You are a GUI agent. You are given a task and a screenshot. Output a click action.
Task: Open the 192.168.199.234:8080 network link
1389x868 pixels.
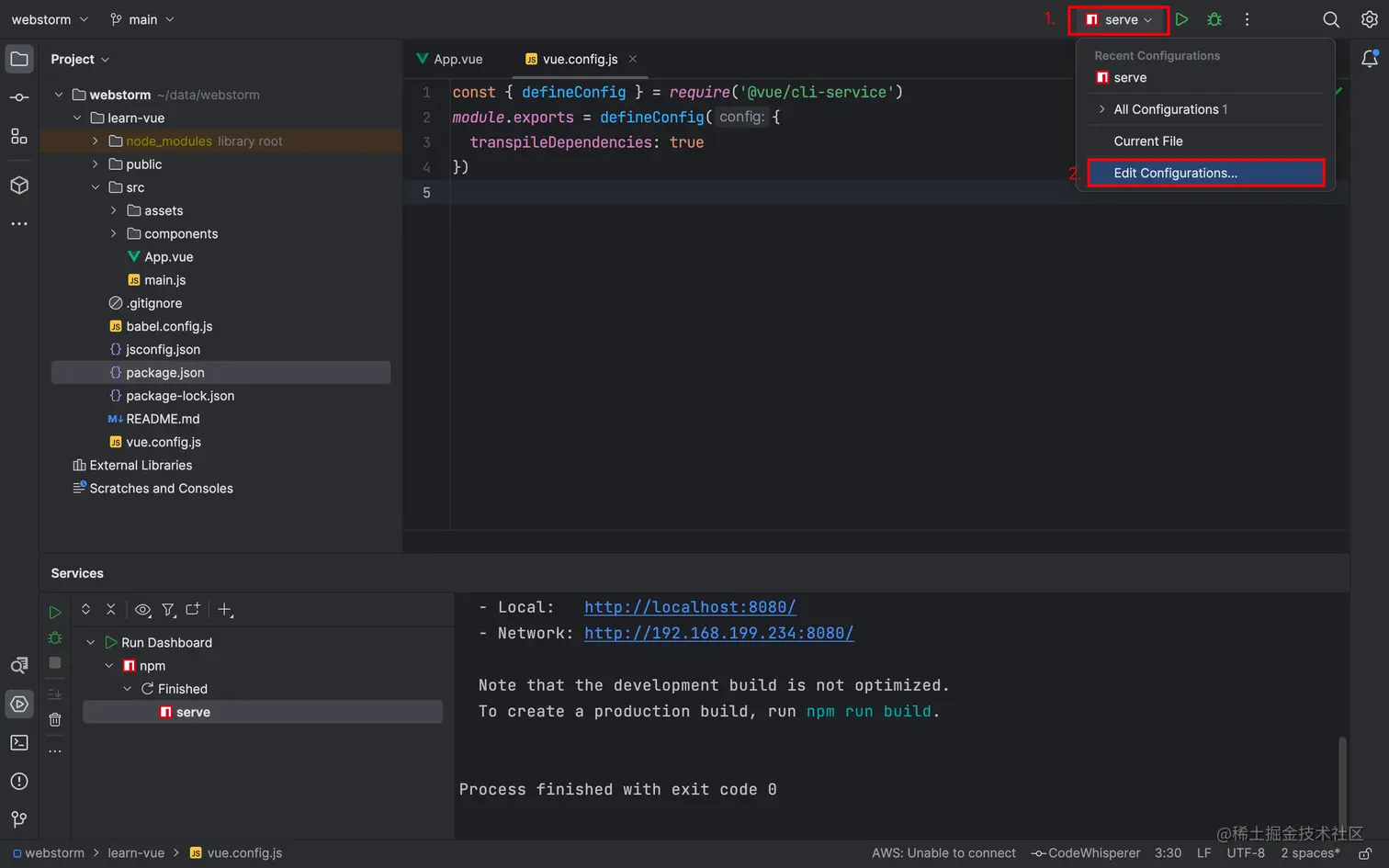point(719,633)
